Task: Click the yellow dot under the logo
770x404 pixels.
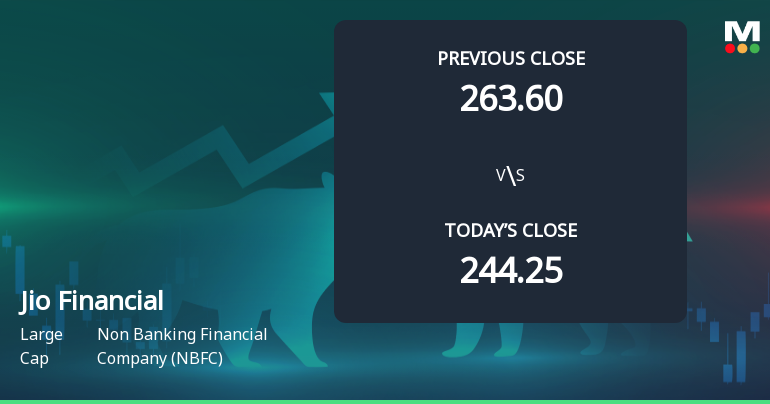Action: coord(742,48)
